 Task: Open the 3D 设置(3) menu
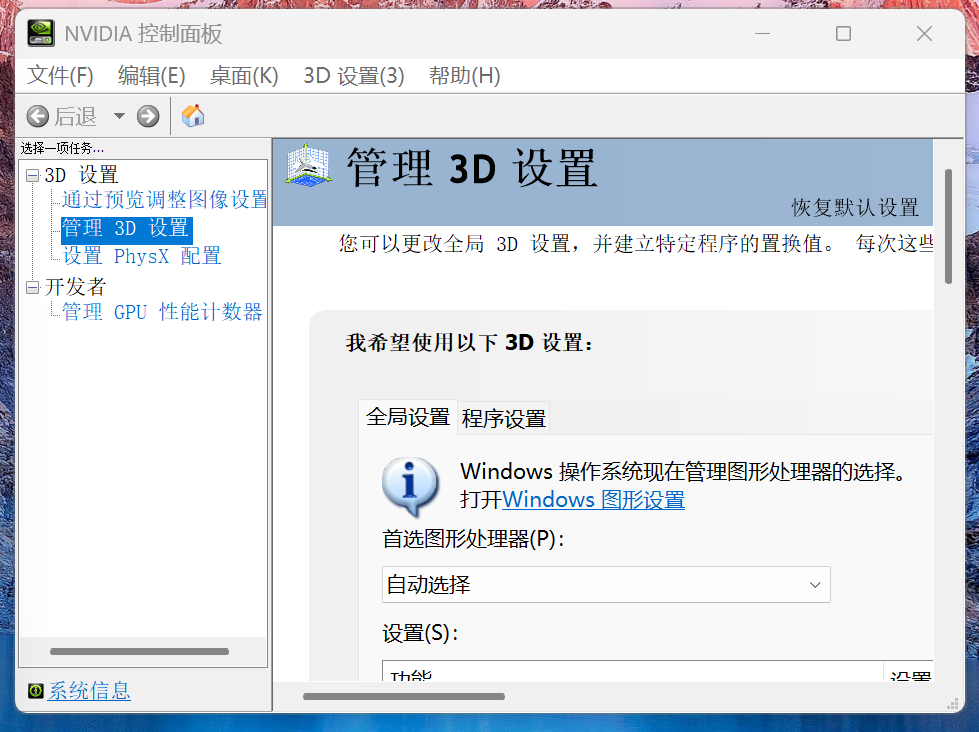tap(353, 76)
